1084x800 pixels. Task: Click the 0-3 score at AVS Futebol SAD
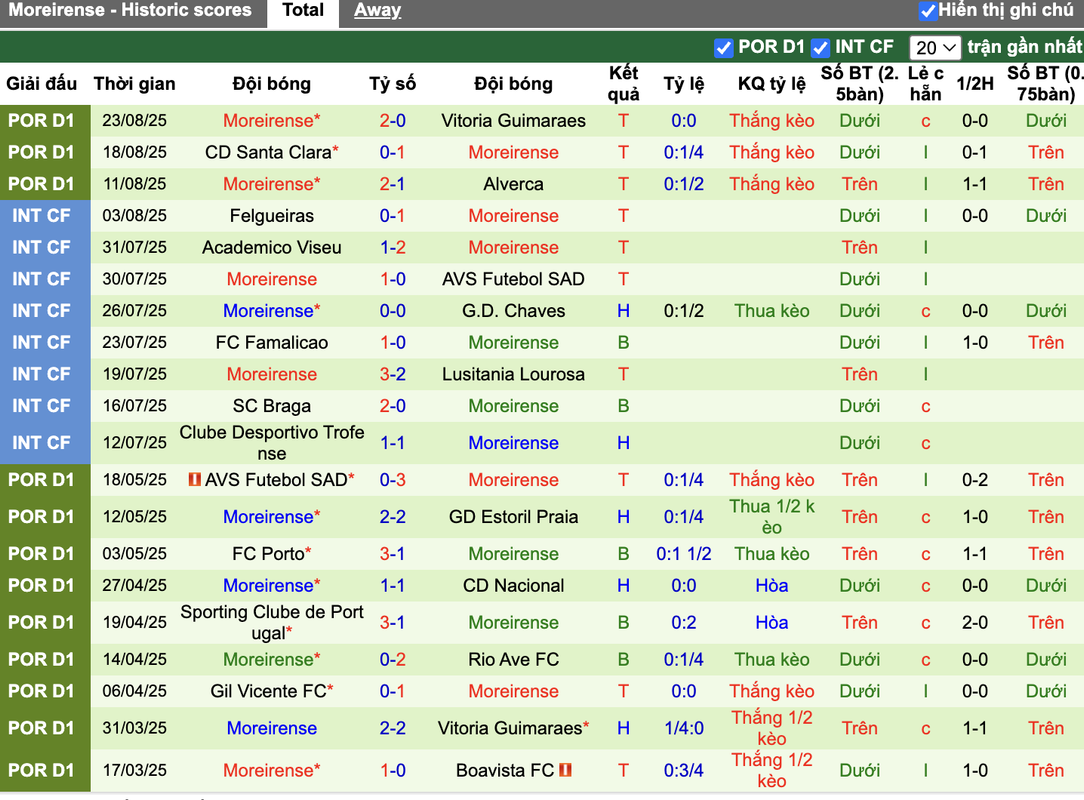click(393, 481)
